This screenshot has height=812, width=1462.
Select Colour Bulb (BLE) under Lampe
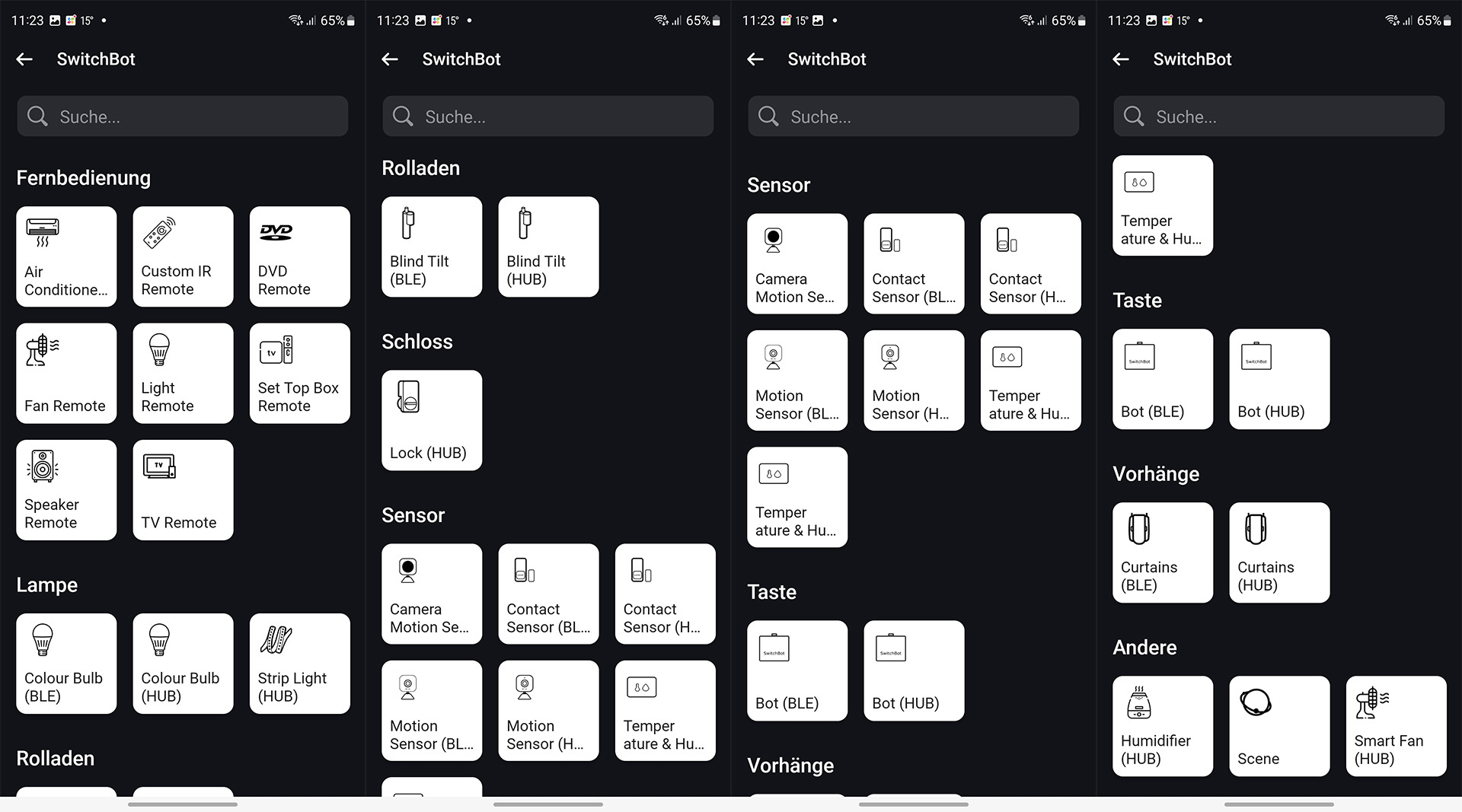pos(66,664)
